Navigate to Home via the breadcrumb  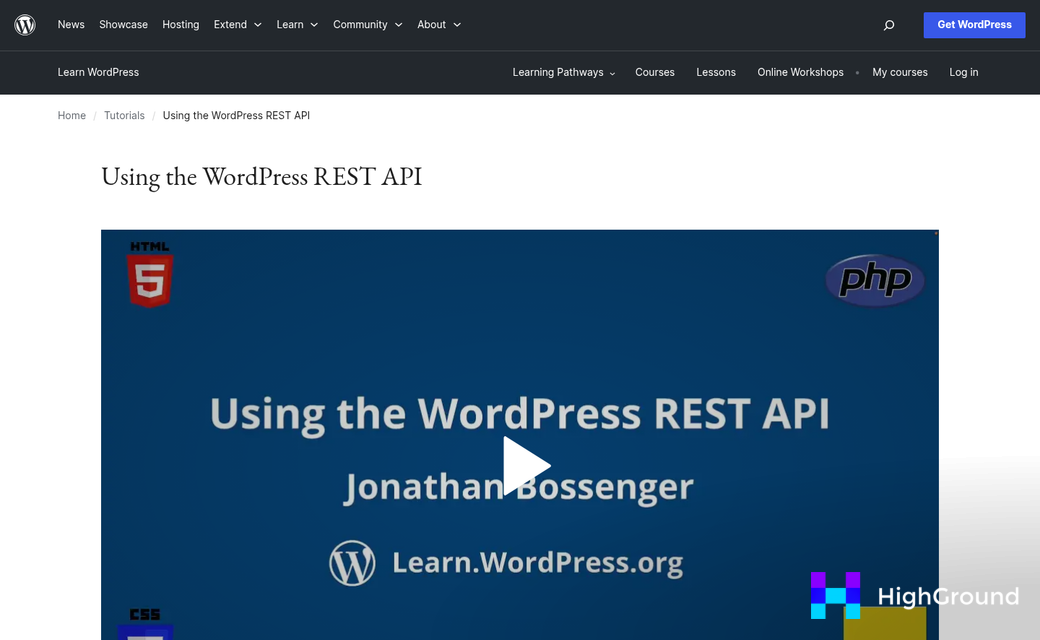pyautogui.click(x=71, y=115)
